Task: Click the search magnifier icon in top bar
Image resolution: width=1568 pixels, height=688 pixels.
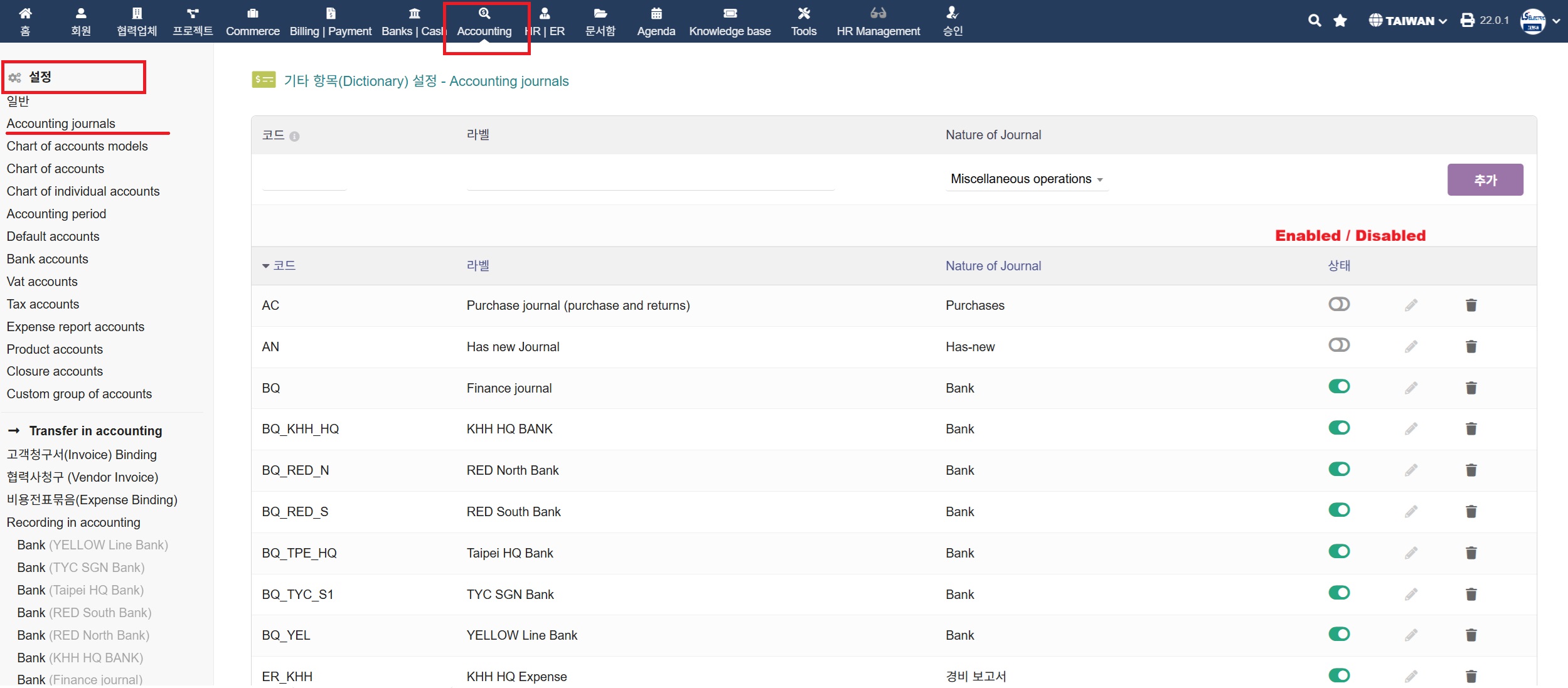Action: (1314, 21)
